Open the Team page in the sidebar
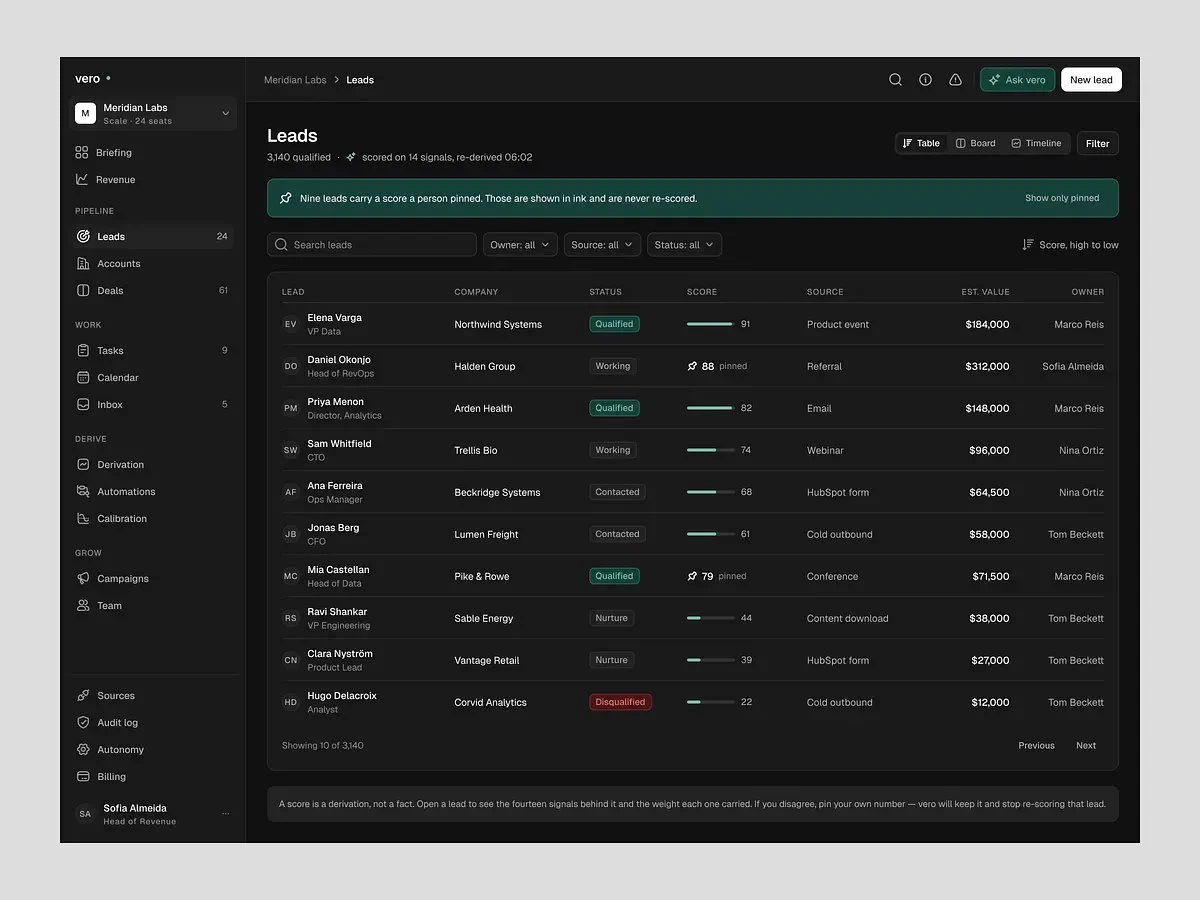 pyautogui.click(x=153, y=606)
